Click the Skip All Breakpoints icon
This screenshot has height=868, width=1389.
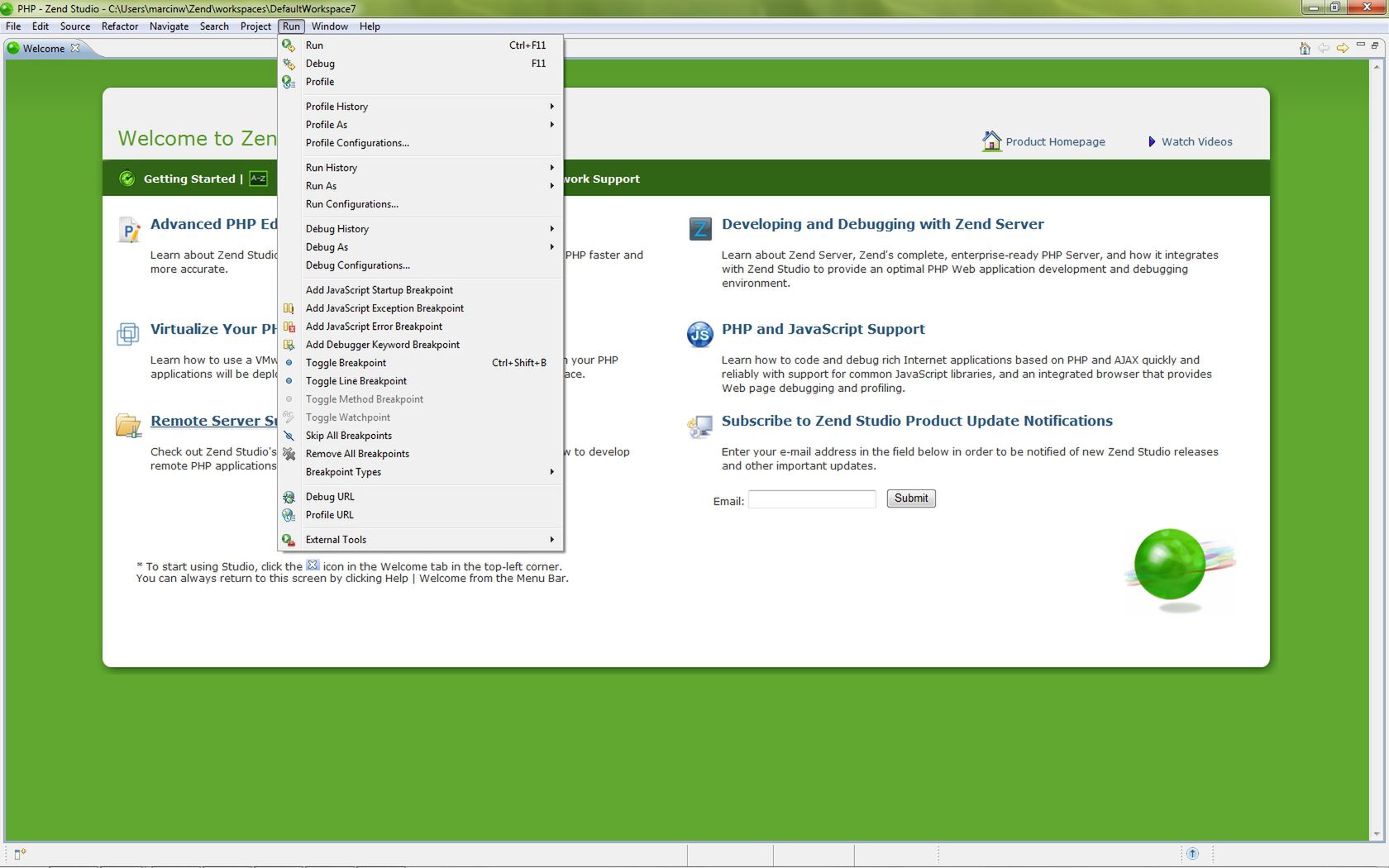[x=289, y=436]
